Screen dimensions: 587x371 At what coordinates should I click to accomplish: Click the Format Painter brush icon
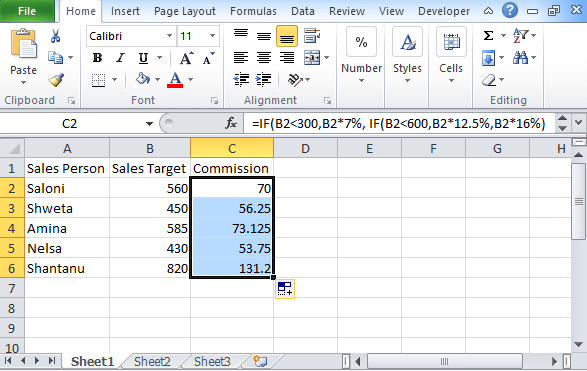pos(56,80)
